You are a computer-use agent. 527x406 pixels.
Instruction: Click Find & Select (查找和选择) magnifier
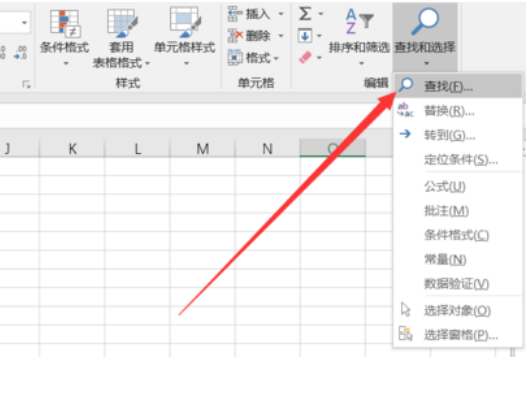[x=425, y=22]
